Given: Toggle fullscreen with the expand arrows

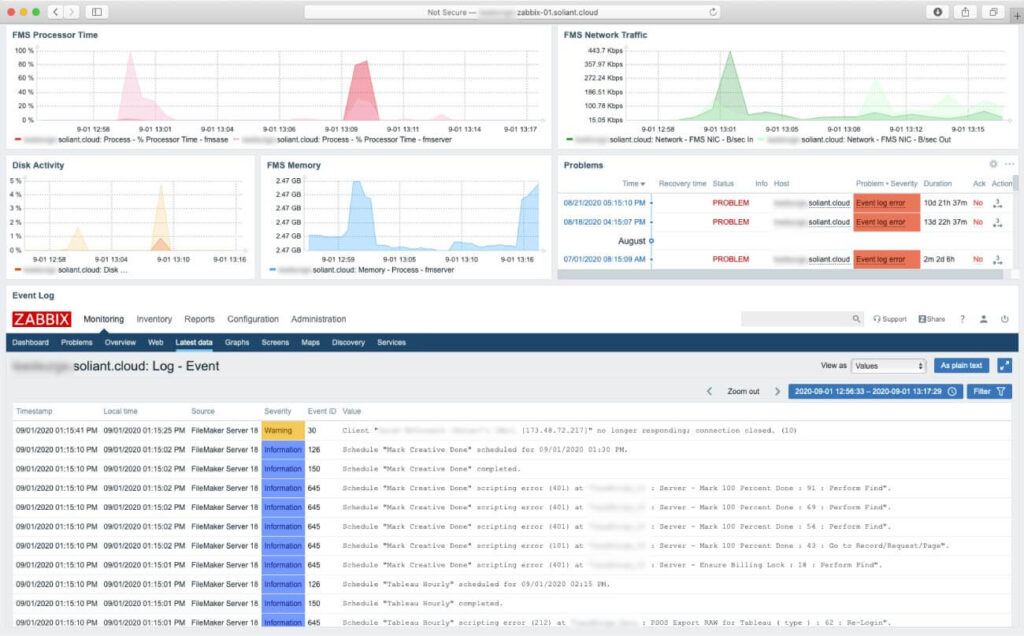Looking at the screenshot, I should 1004,365.
